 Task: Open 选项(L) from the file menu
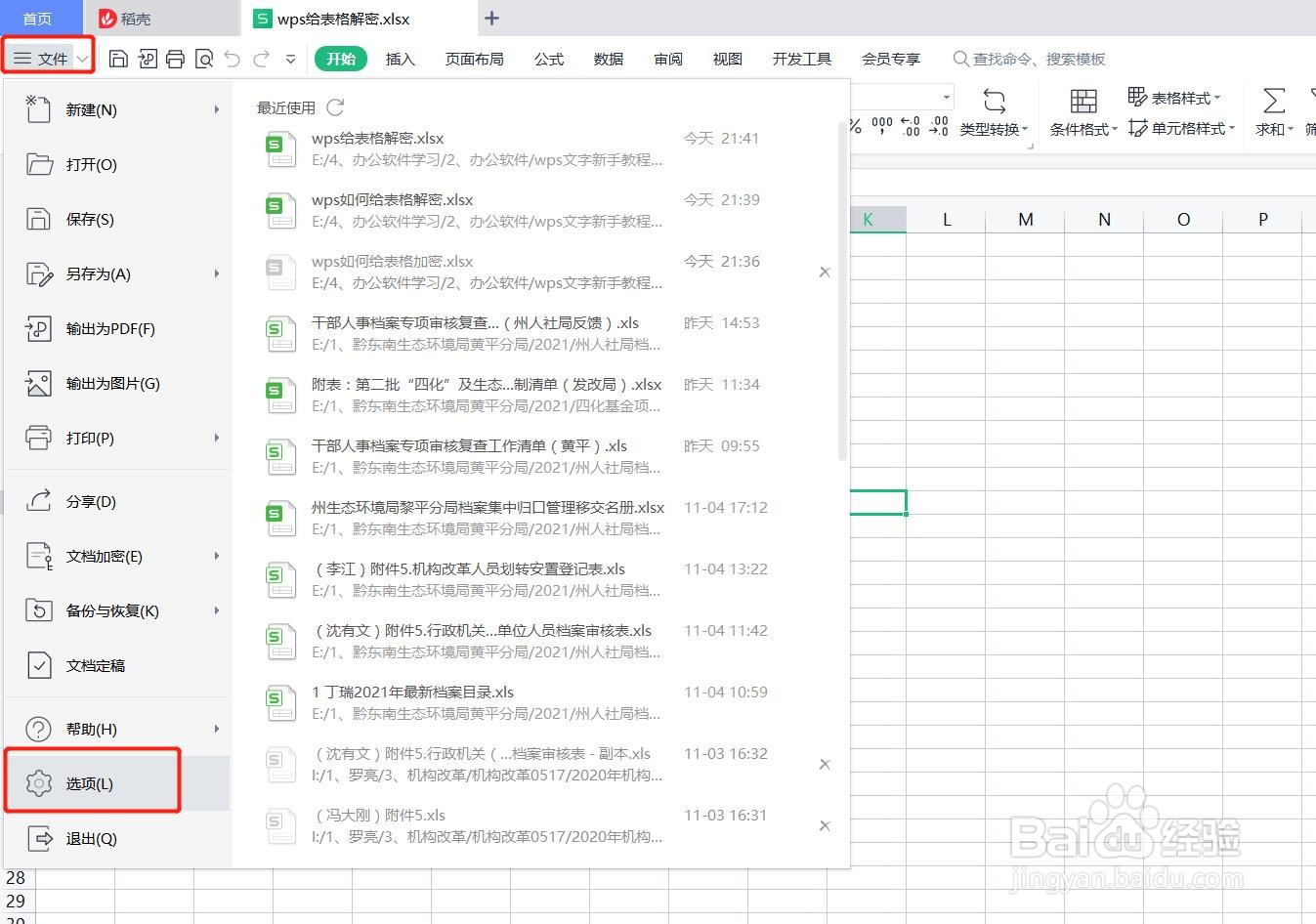click(x=117, y=783)
